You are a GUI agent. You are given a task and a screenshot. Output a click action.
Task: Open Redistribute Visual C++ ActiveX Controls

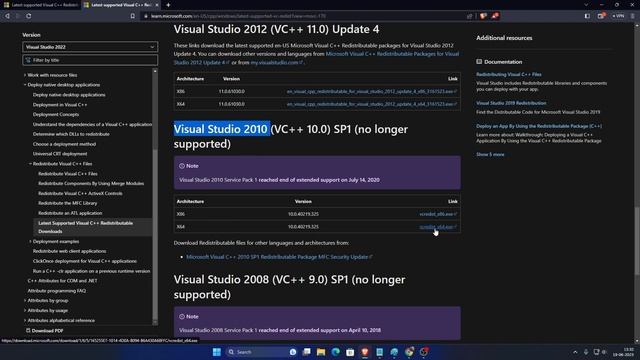[80, 193]
